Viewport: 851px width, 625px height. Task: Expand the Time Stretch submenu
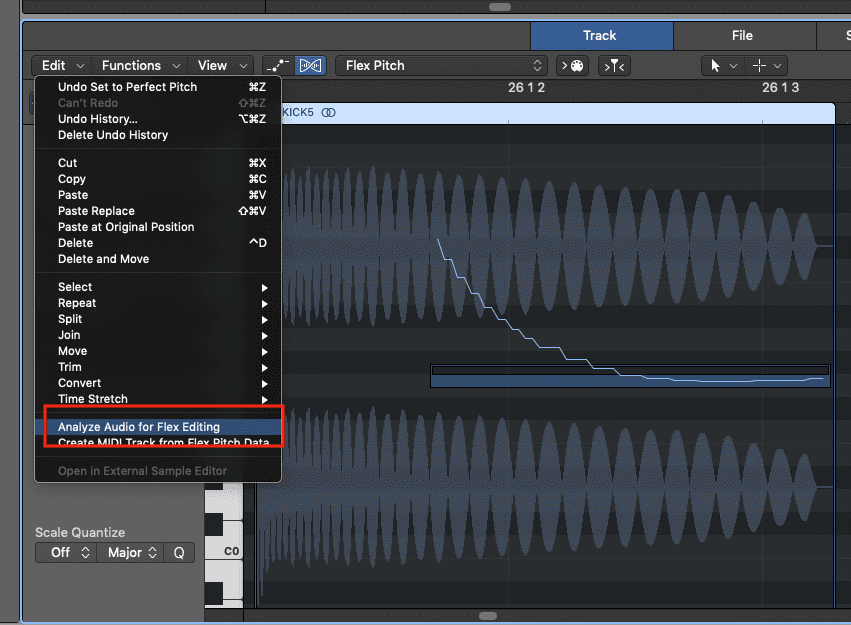(158, 399)
